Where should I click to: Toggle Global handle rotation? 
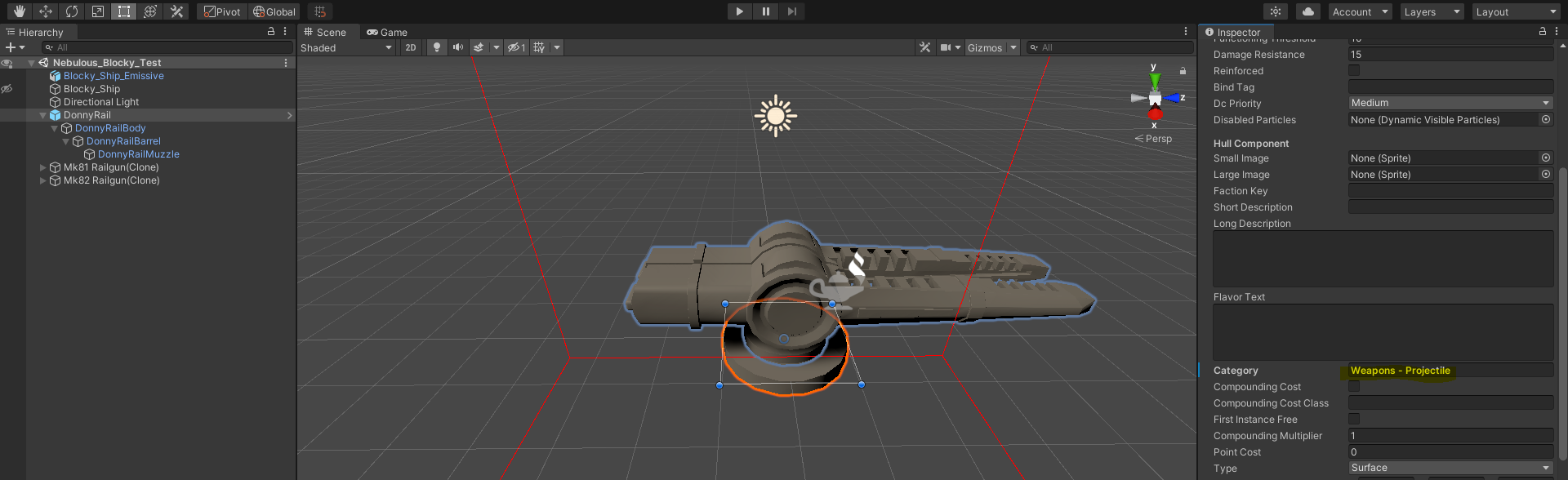(x=274, y=11)
